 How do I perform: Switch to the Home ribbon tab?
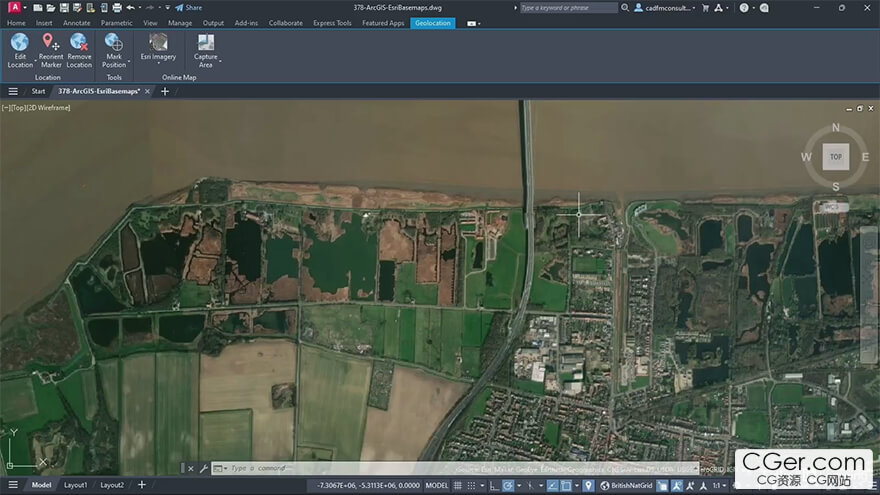pos(16,23)
